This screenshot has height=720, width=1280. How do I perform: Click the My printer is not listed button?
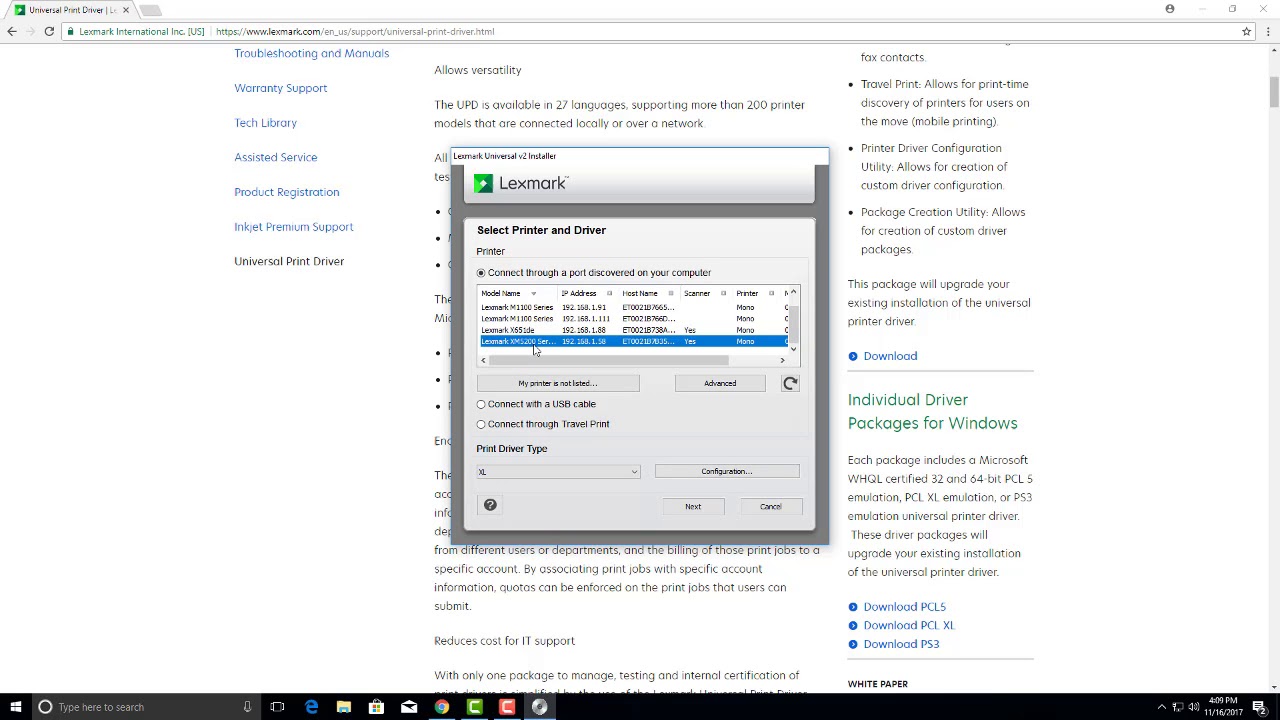coord(558,383)
